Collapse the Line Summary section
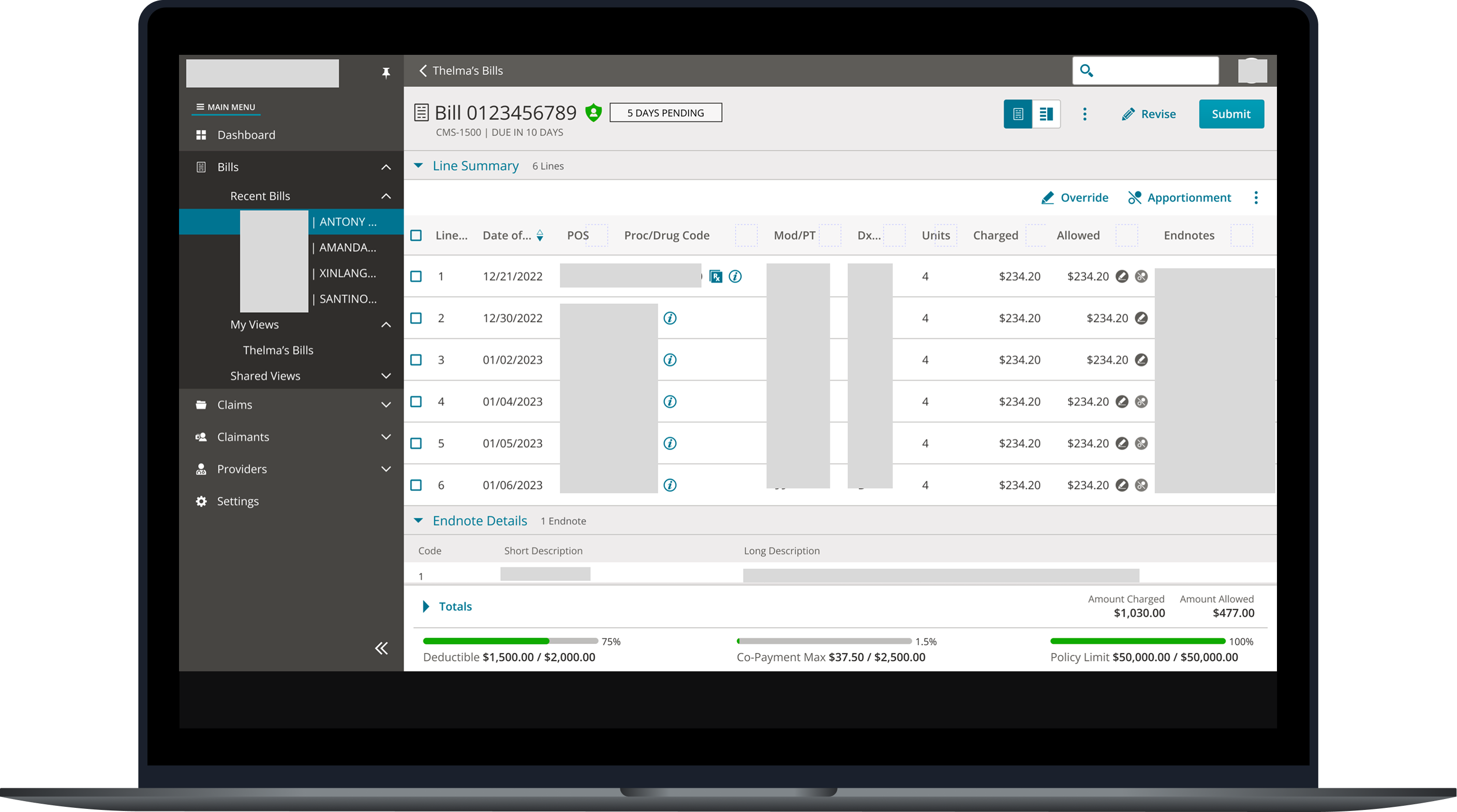 pos(419,166)
